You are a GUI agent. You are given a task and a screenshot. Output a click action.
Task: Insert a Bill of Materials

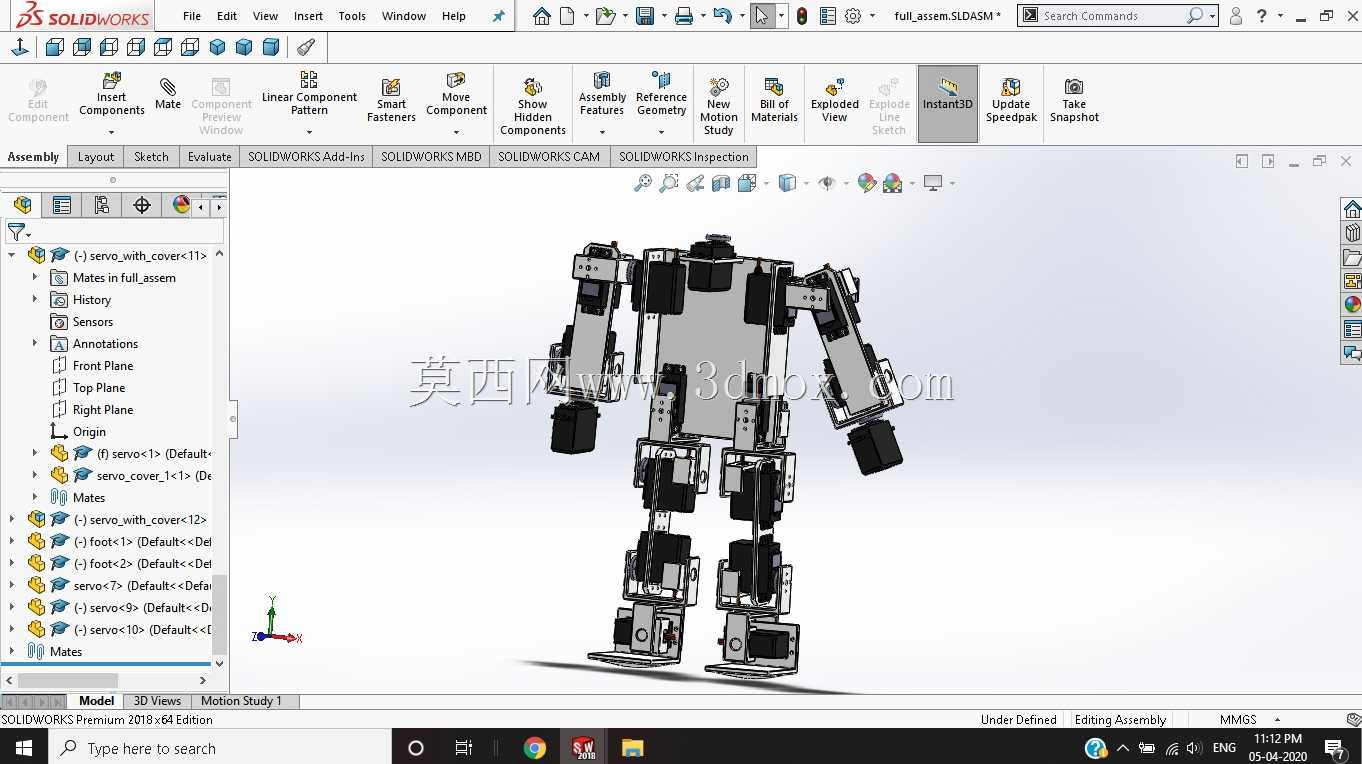click(x=774, y=100)
